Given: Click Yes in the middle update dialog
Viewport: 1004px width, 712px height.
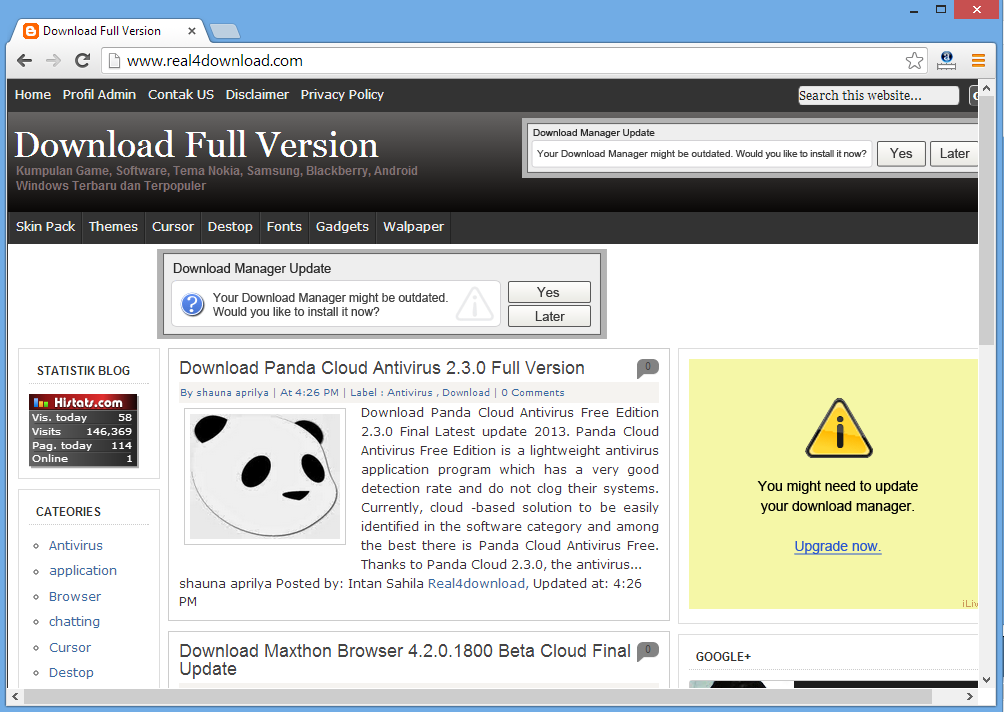Looking at the screenshot, I should (x=549, y=292).
